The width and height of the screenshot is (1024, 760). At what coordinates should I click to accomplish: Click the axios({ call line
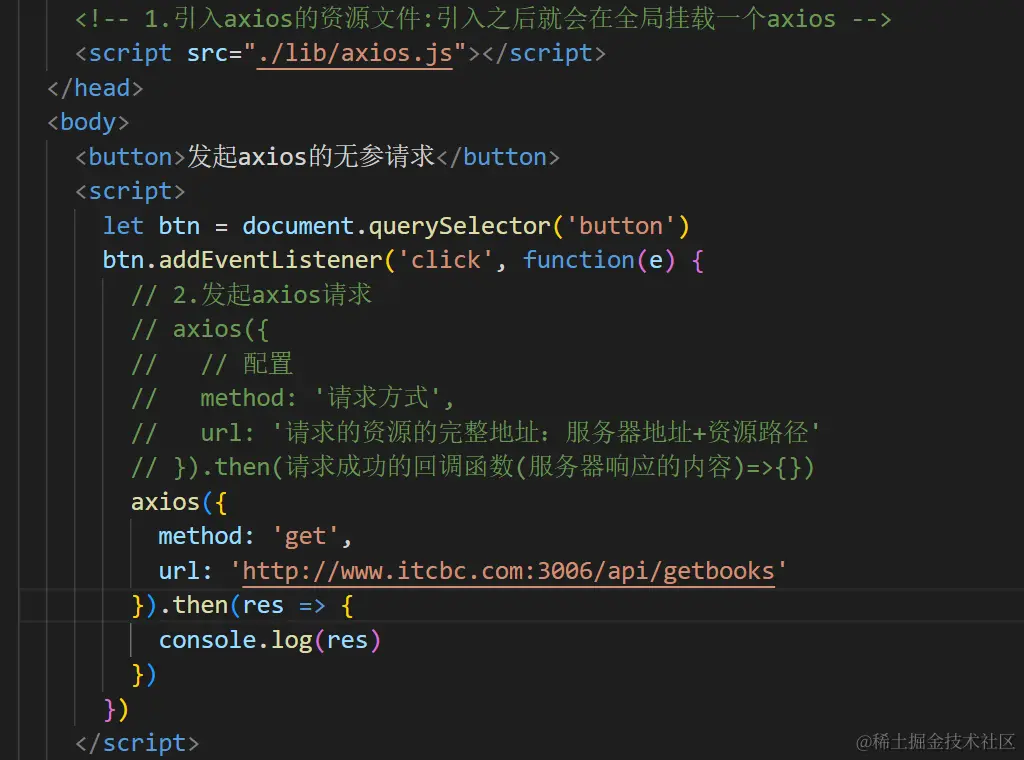click(x=179, y=502)
